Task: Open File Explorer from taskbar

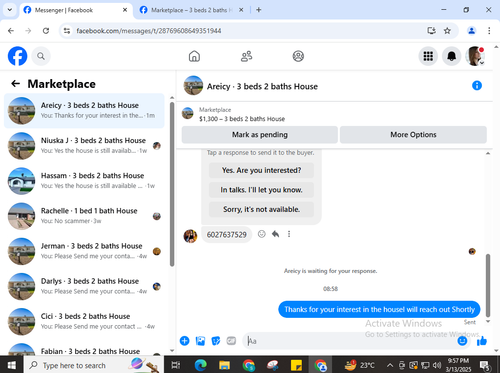Action: click(x=224, y=365)
